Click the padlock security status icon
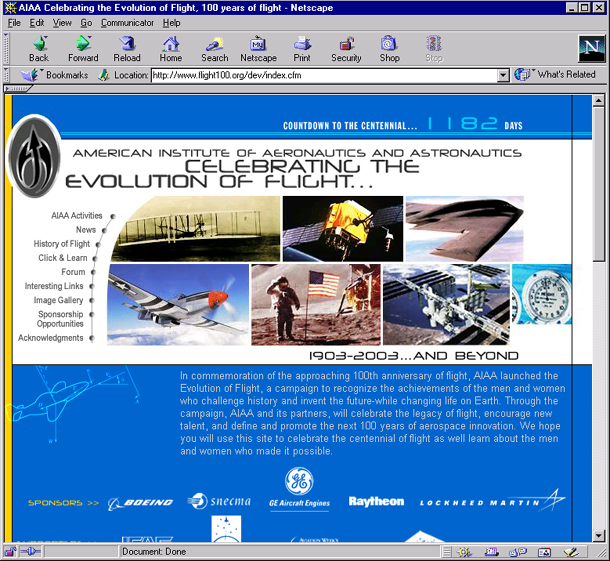 (11, 551)
